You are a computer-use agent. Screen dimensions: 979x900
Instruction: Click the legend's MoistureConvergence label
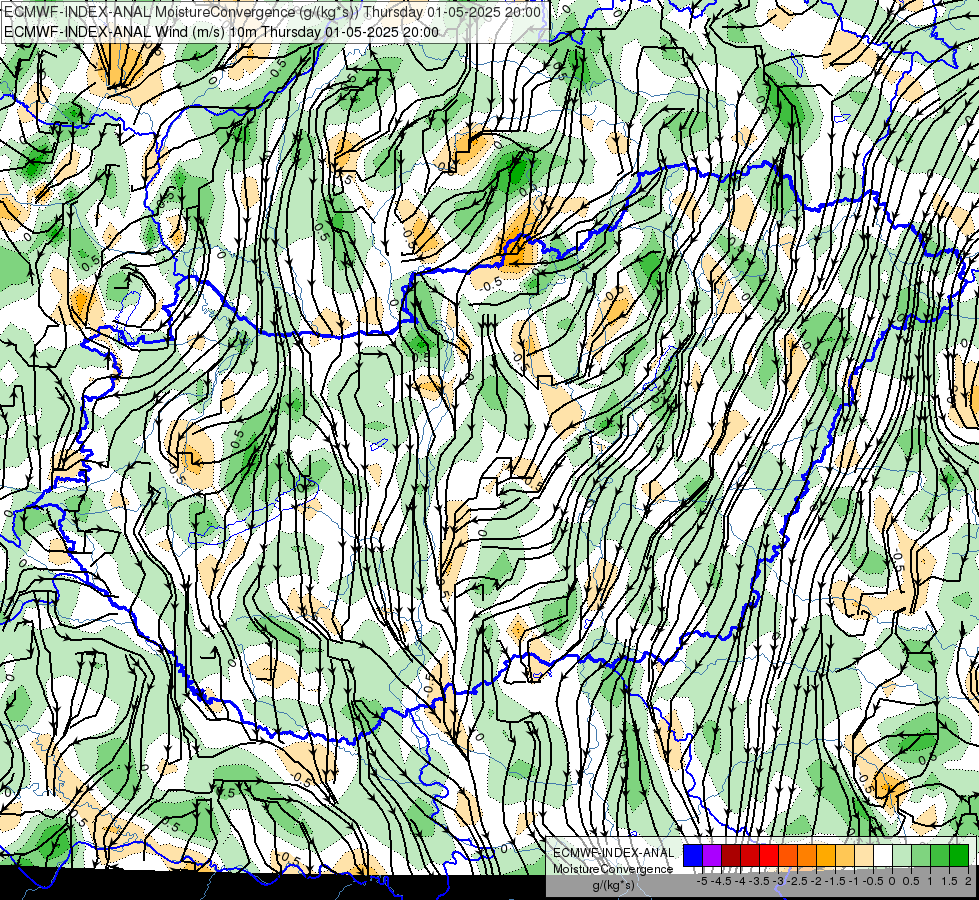(613, 869)
